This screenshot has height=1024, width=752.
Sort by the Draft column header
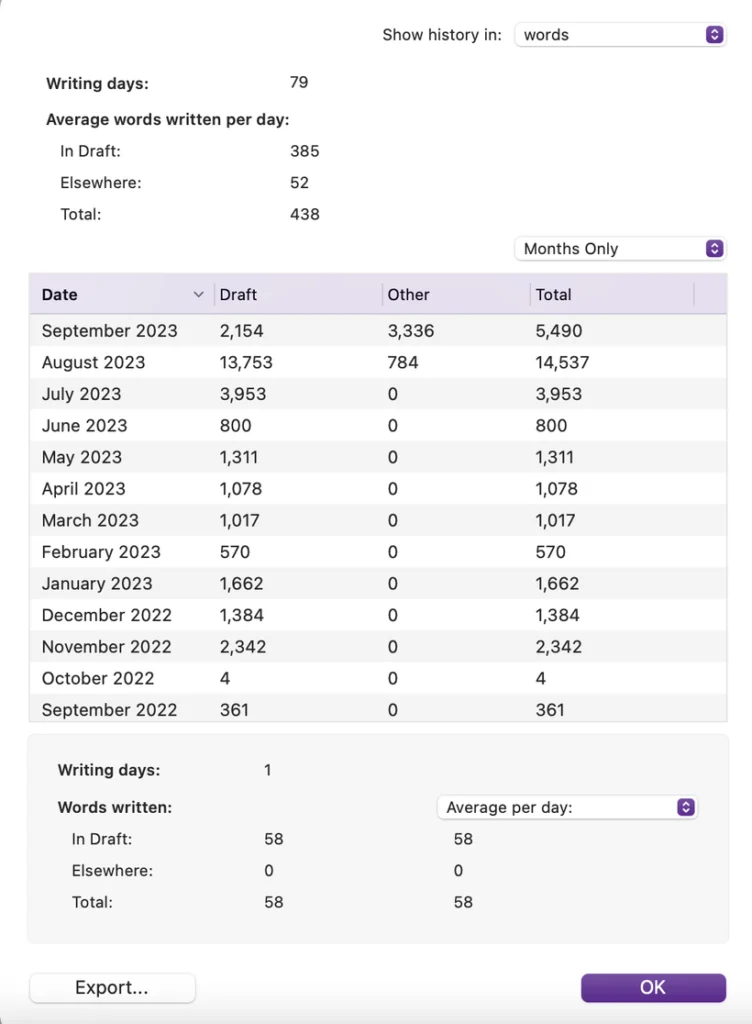point(298,295)
